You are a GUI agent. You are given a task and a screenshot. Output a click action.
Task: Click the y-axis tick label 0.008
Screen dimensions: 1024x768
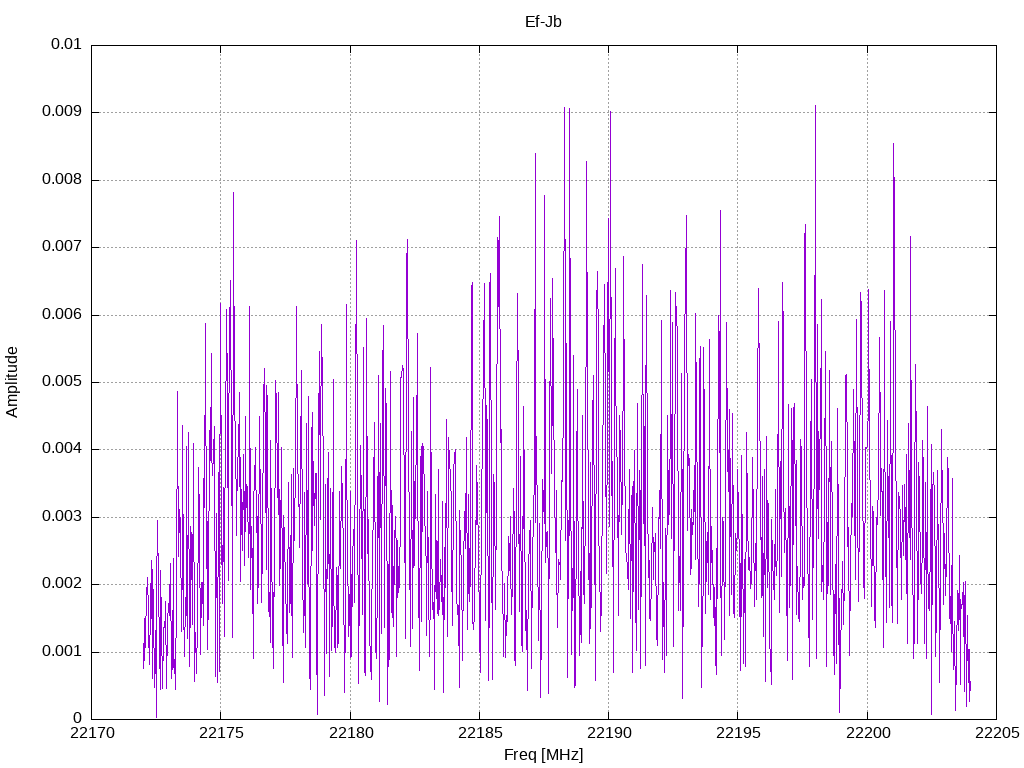tap(62, 180)
